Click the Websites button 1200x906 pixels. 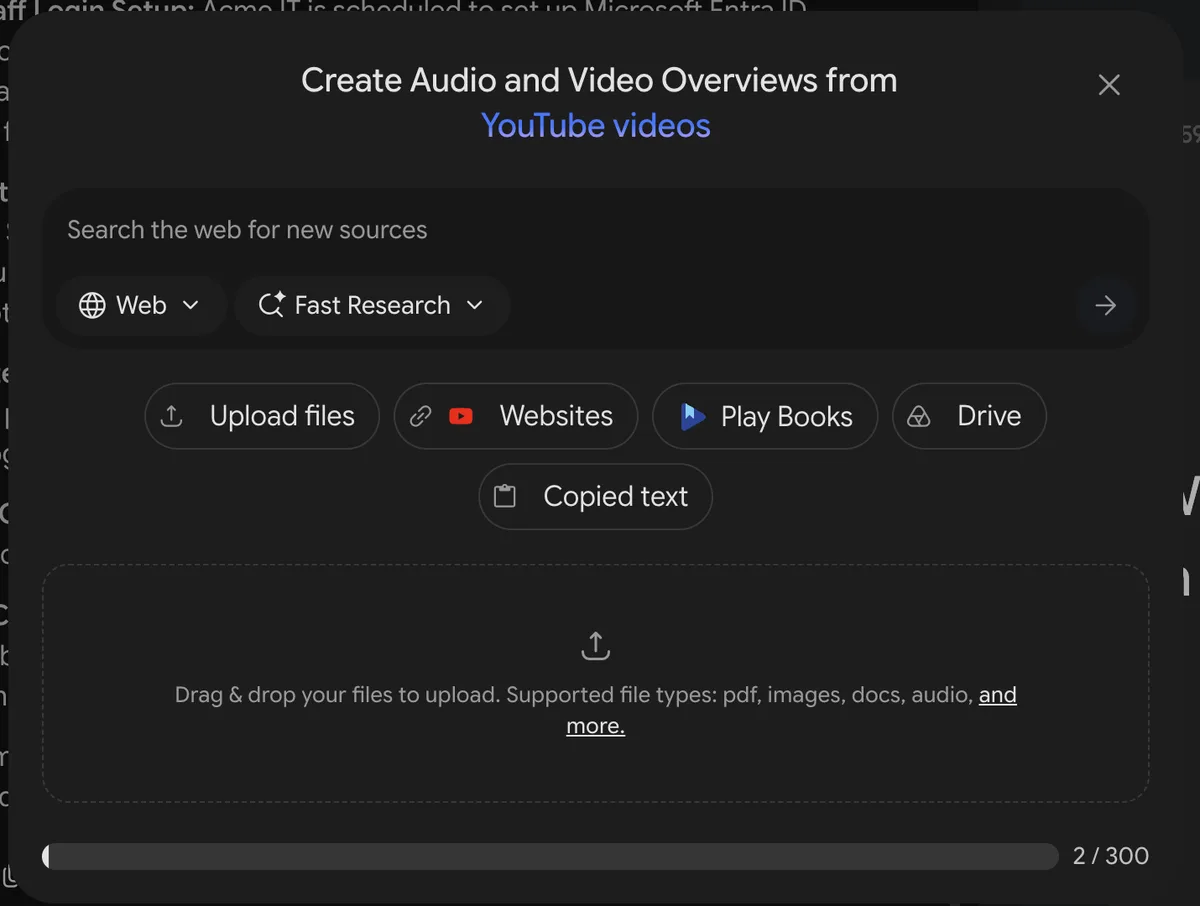pos(516,416)
